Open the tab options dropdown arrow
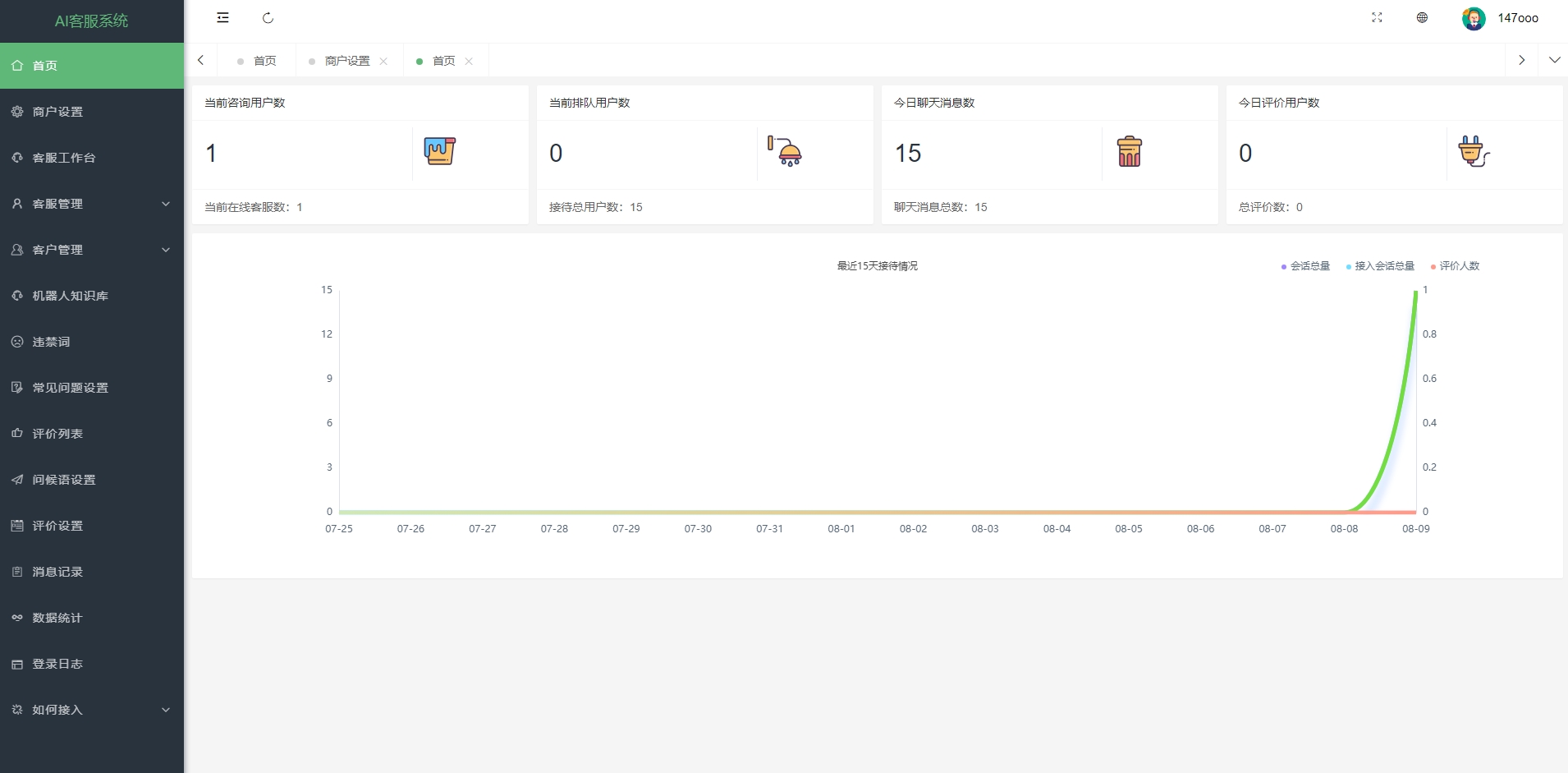Image resolution: width=1568 pixels, height=773 pixels. tap(1554, 60)
